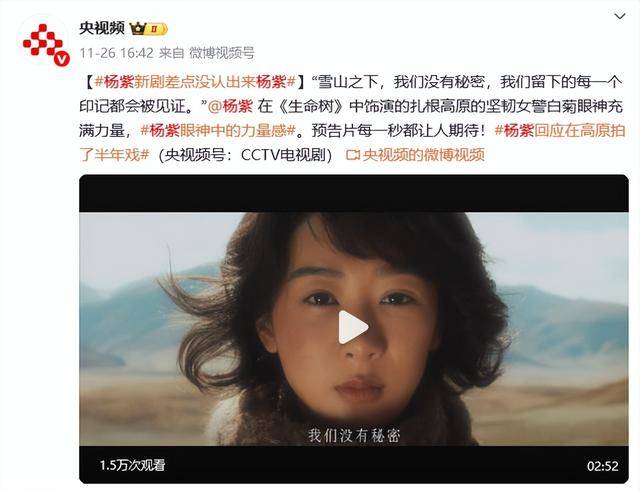Screen dimensions: 640x491
Task: Open hashtag #杨紫回应在高原拍了半年戏#
Action: (x=352, y=143)
